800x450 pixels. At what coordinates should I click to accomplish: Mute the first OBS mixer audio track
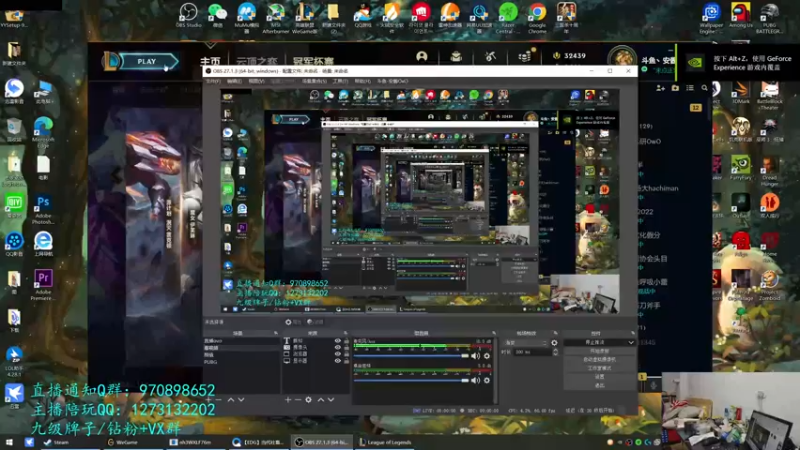(476, 356)
